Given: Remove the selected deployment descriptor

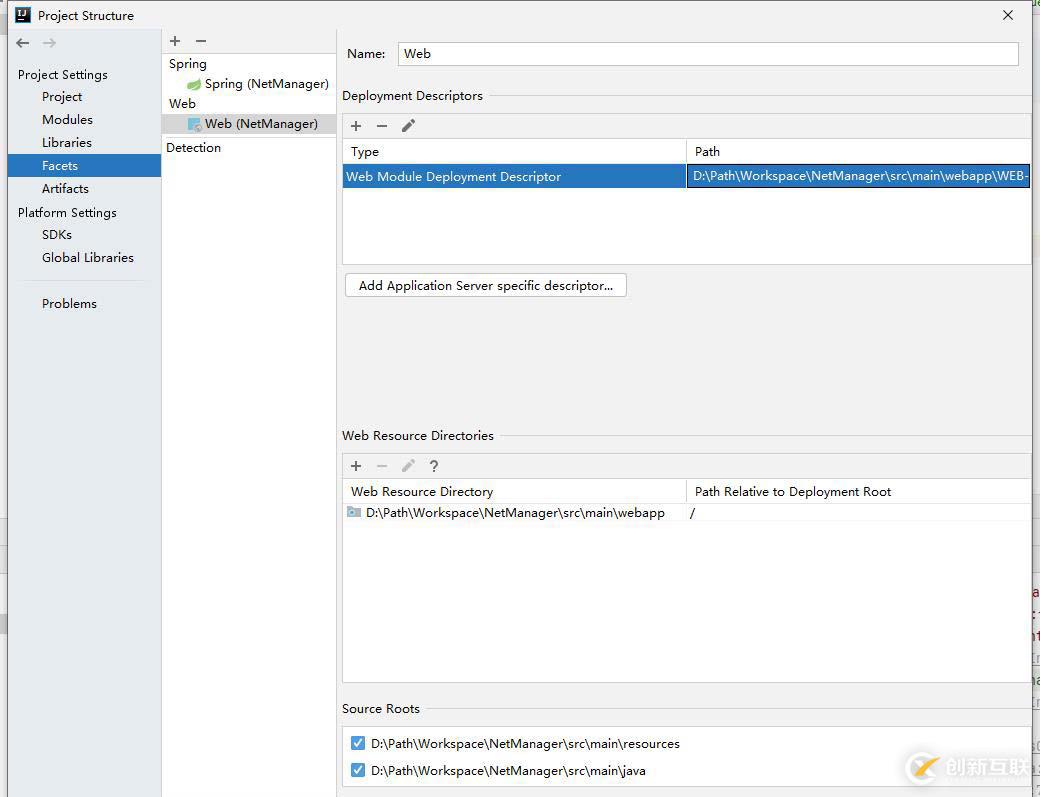Looking at the screenshot, I should (x=382, y=126).
